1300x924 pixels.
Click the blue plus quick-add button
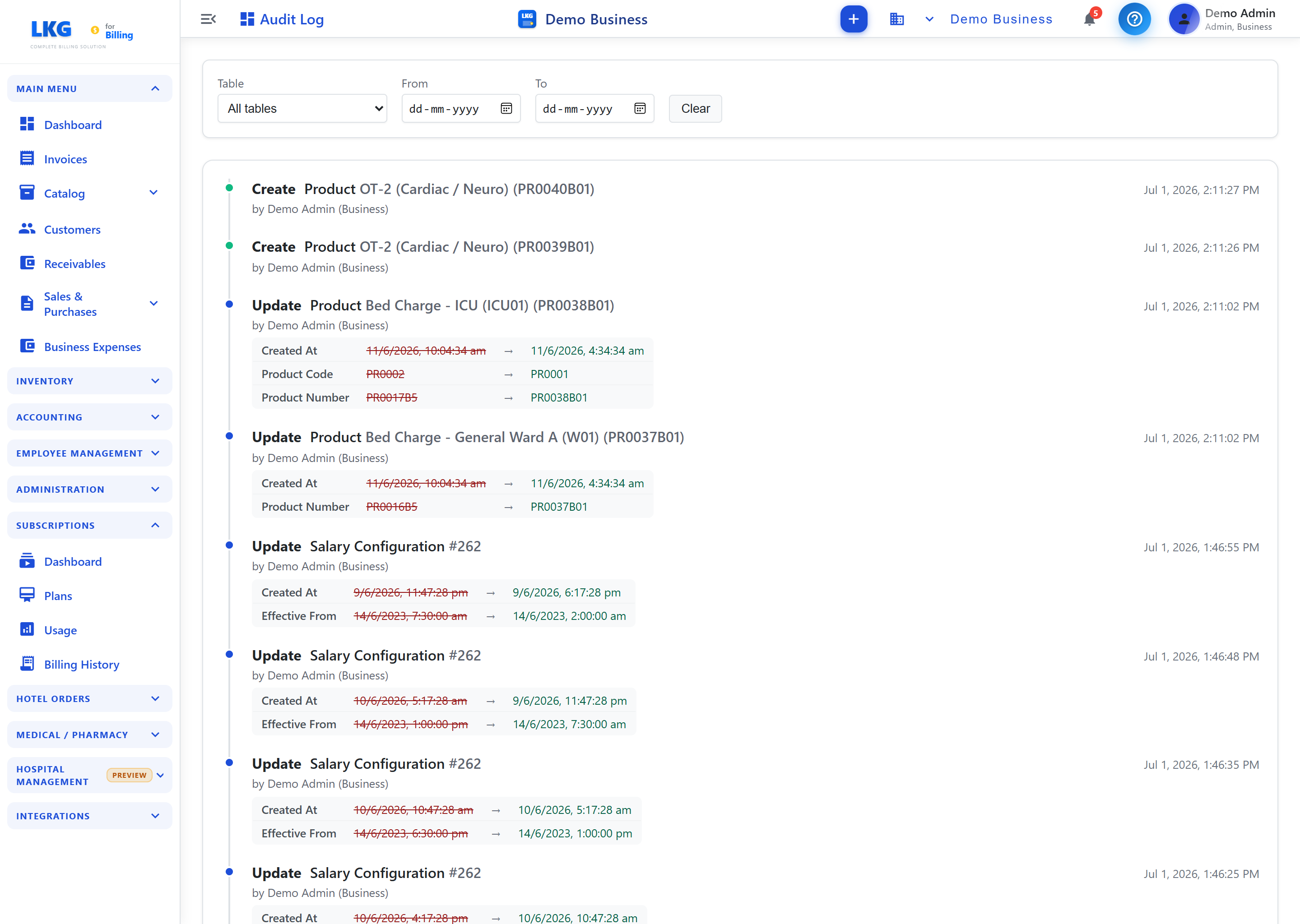click(853, 19)
